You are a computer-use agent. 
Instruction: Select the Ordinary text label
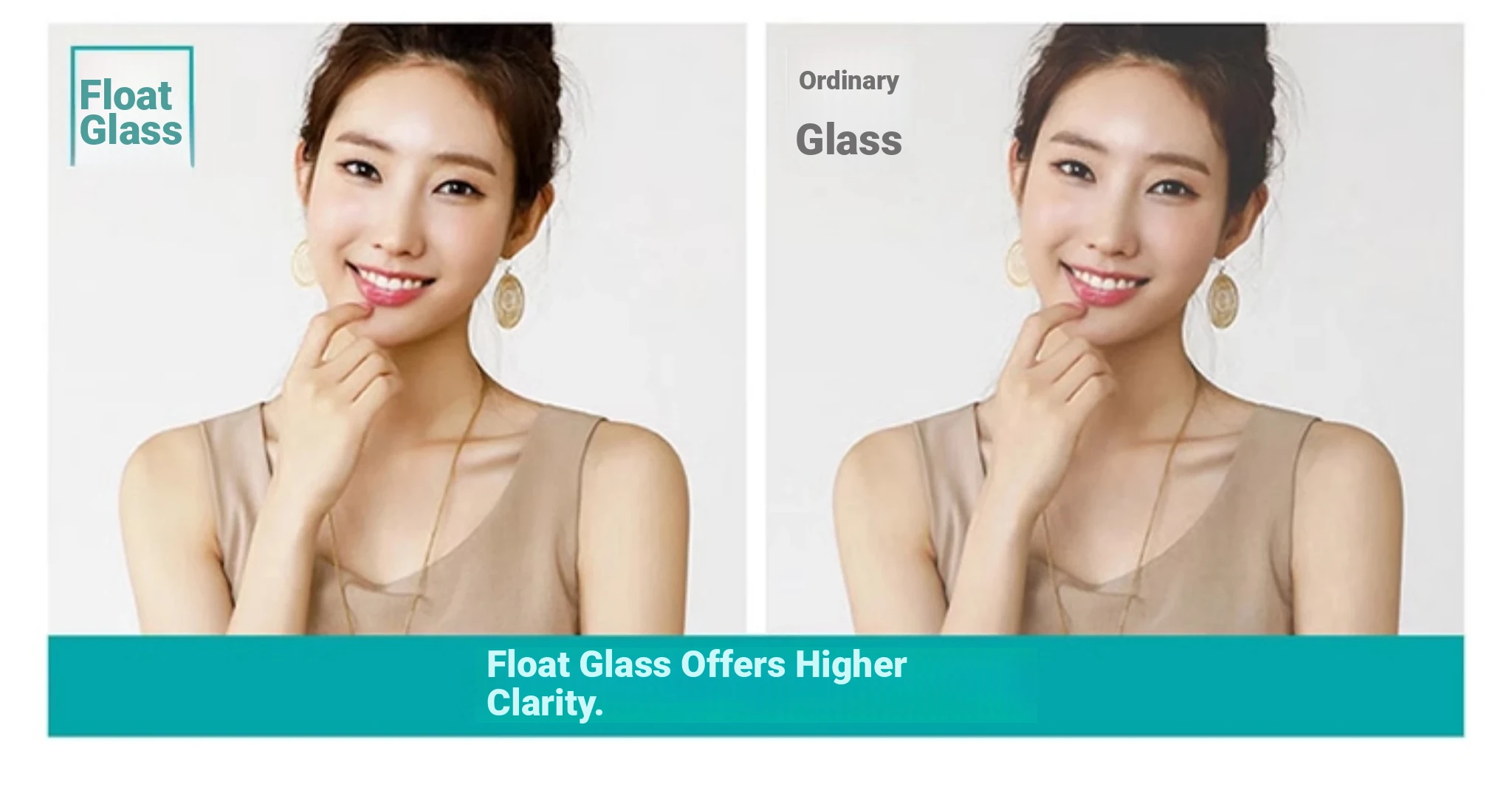tap(848, 80)
